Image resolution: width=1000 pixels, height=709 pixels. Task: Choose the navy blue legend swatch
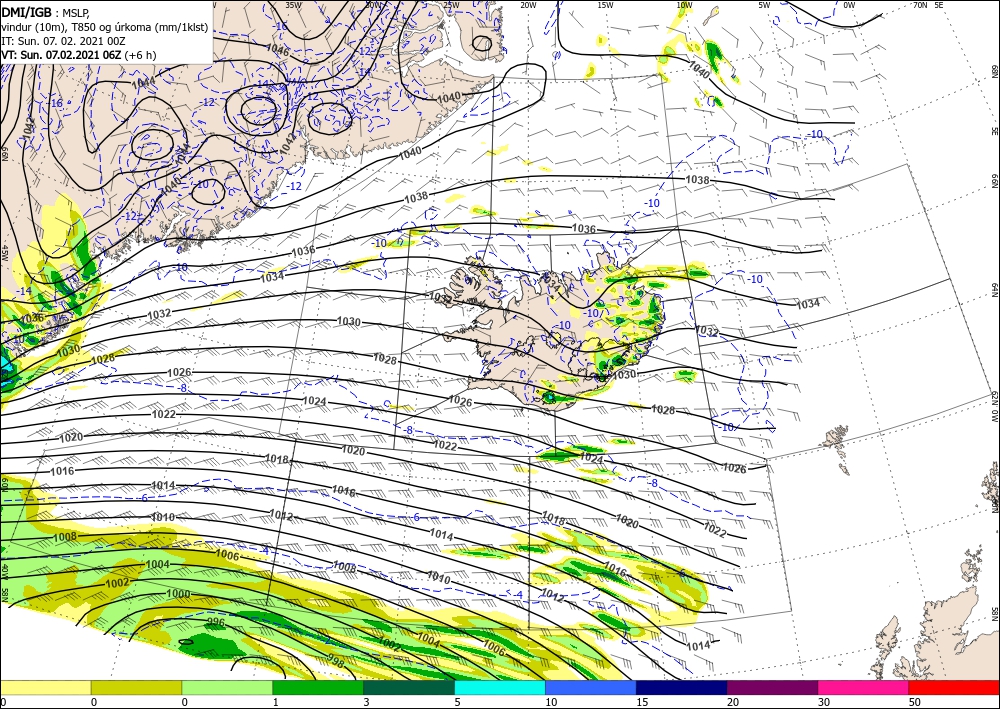pyautogui.click(x=682, y=688)
